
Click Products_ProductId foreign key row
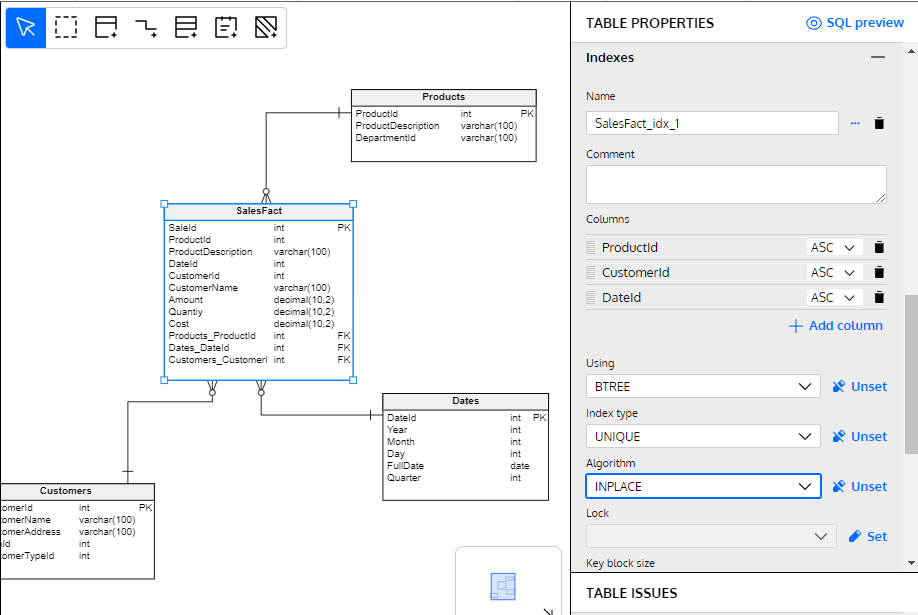click(x=259, y=336)
